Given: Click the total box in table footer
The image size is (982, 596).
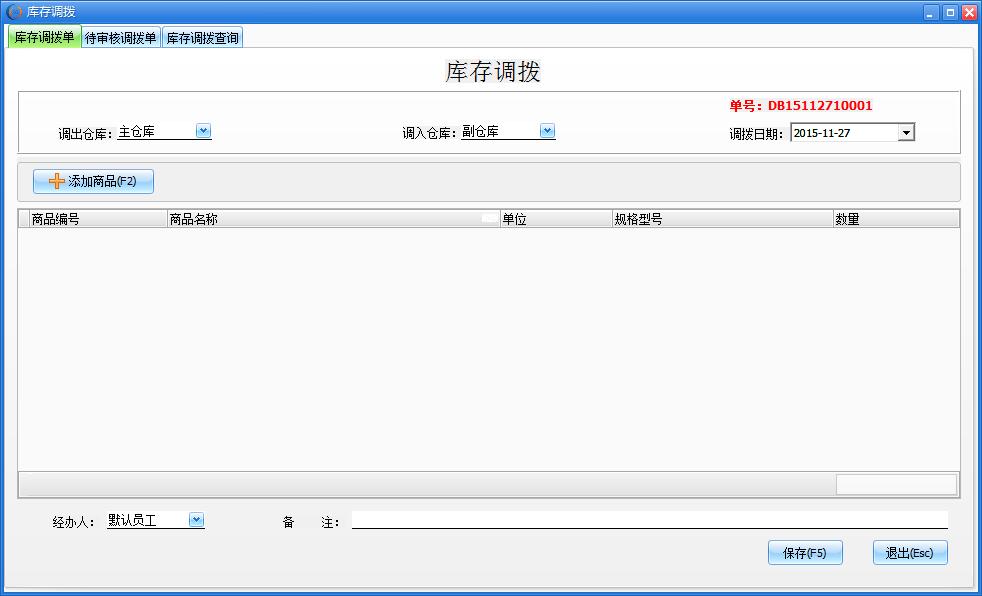Looking at the screenshot, I should pos(896,485).
